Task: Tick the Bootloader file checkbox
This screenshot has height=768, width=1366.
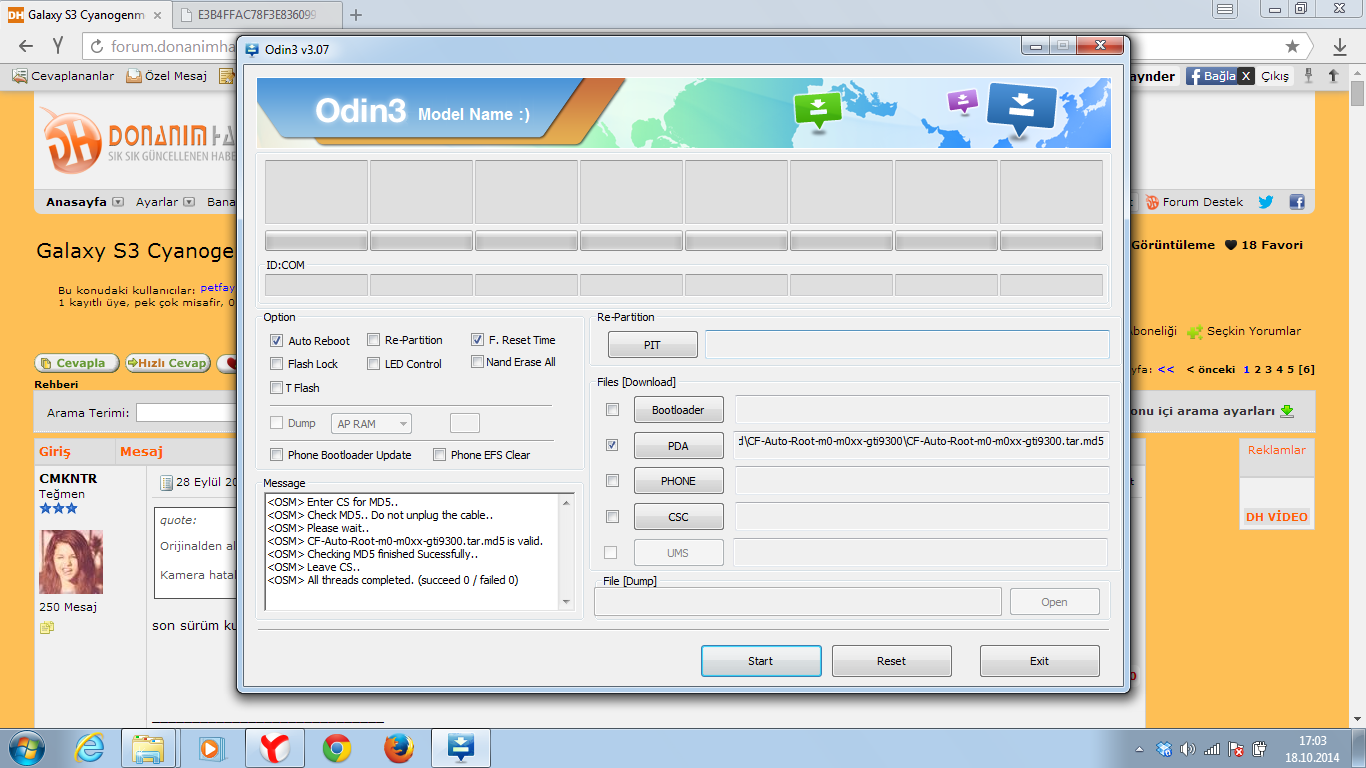Action: click(613, 410)
